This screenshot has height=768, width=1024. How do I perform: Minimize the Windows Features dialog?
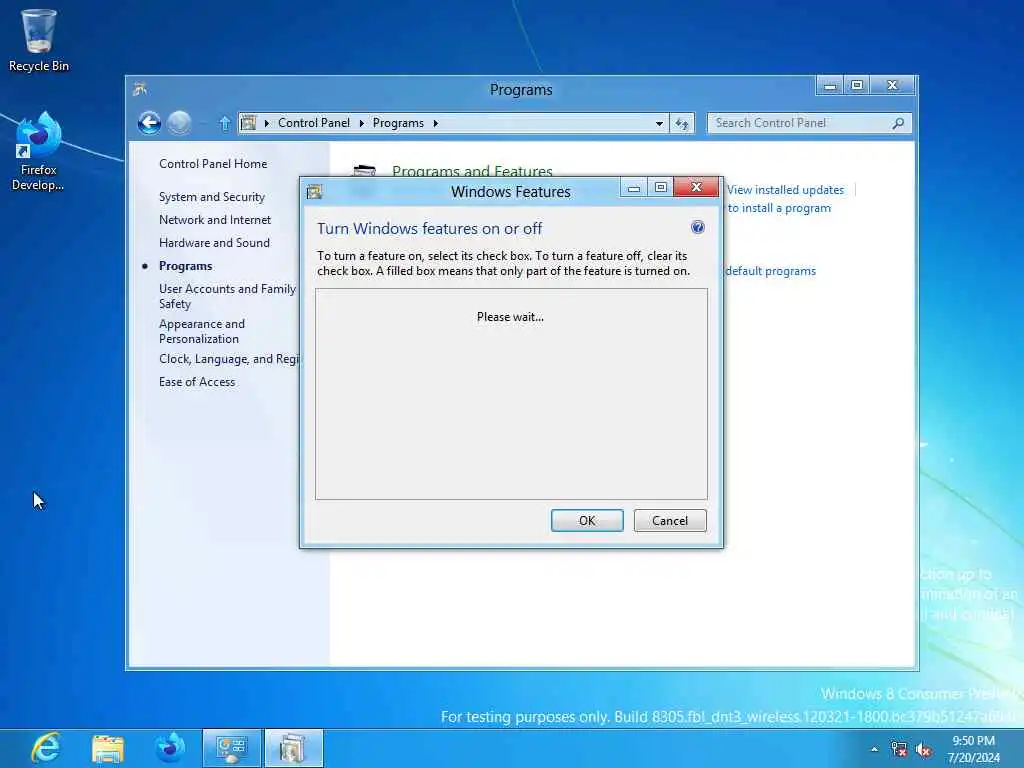coord(633,187)
